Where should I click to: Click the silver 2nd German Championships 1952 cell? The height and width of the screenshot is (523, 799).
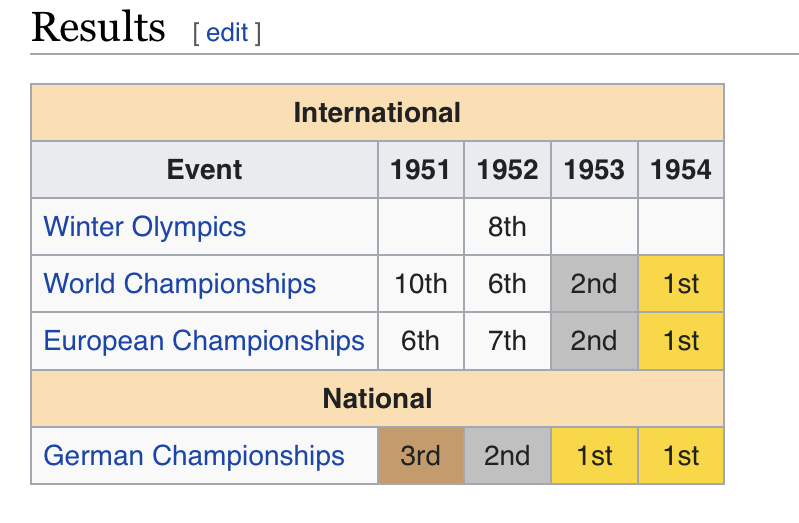(x=508, y=455)
